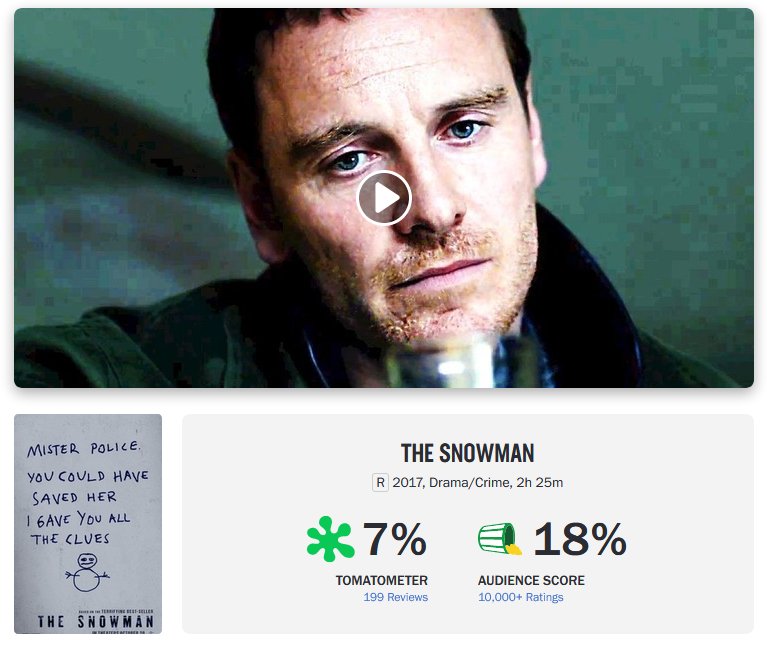The image size is (767, 649).
Task: Click the green splat Tomatometer icon
Action: click(x=330, y=538)
